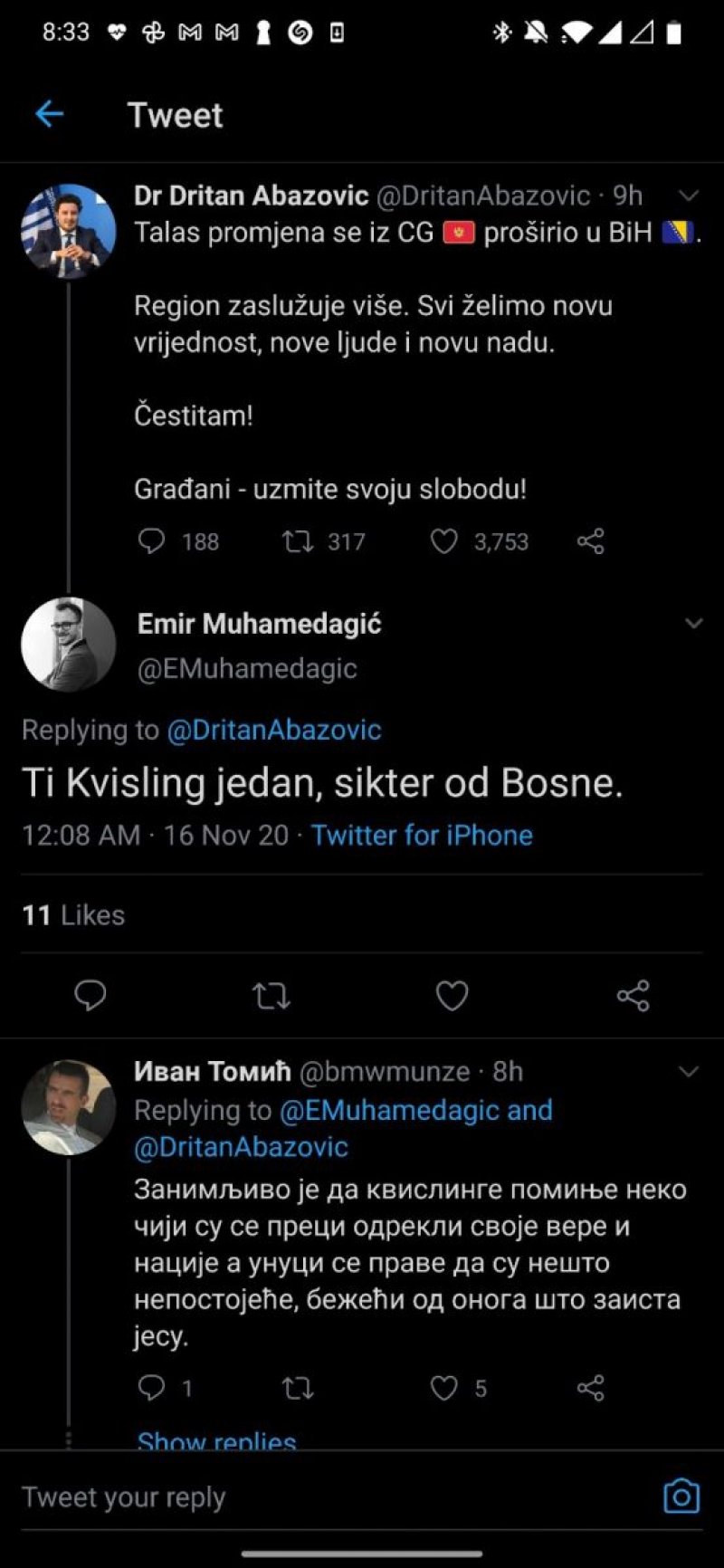Open options chevron on Иван Томић's reply
This screenshot has width=724, height=1568.
click(x=689, y=1072)
